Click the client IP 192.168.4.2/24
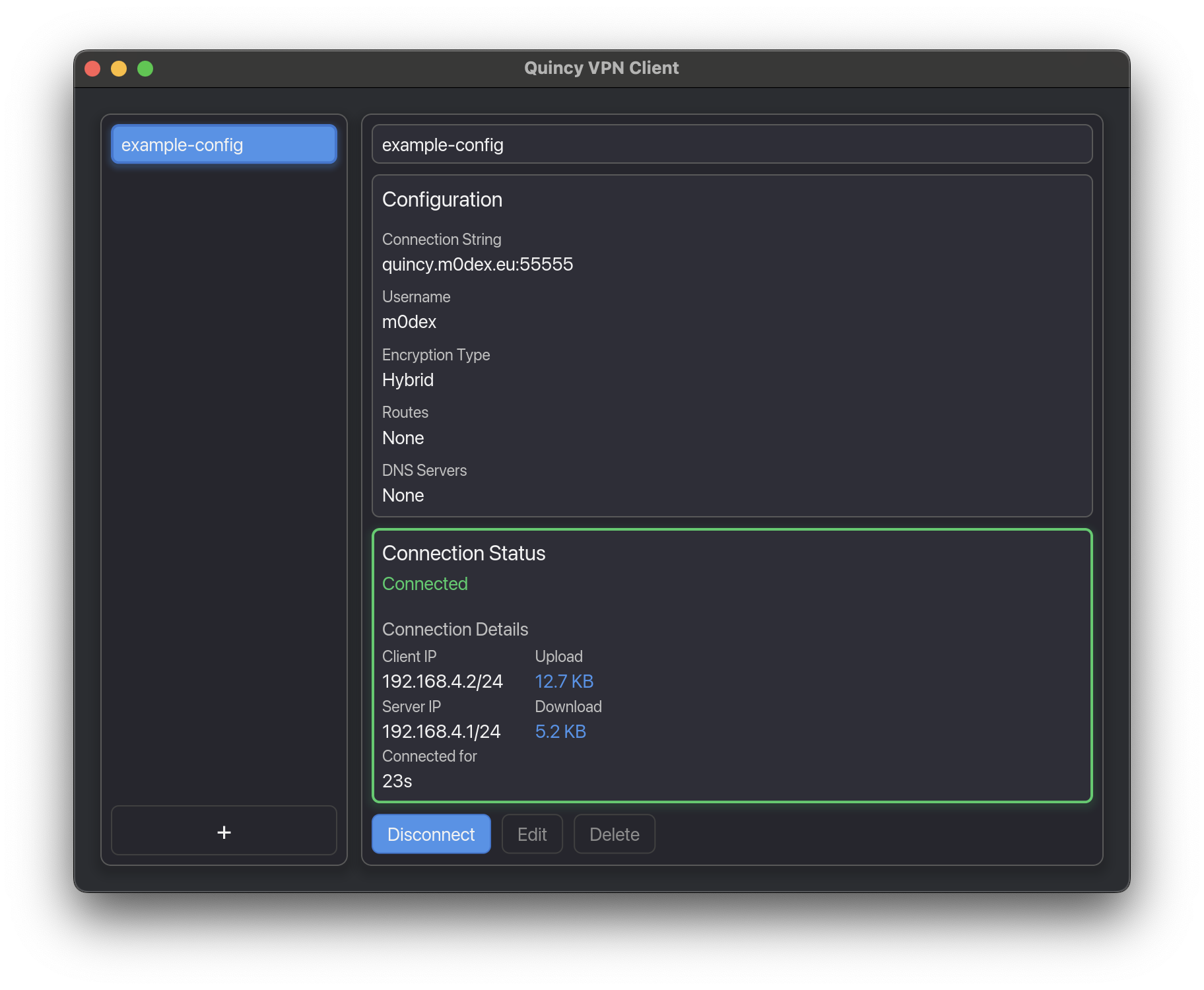This screenshot has height=990, width=1204. point(442,682)
